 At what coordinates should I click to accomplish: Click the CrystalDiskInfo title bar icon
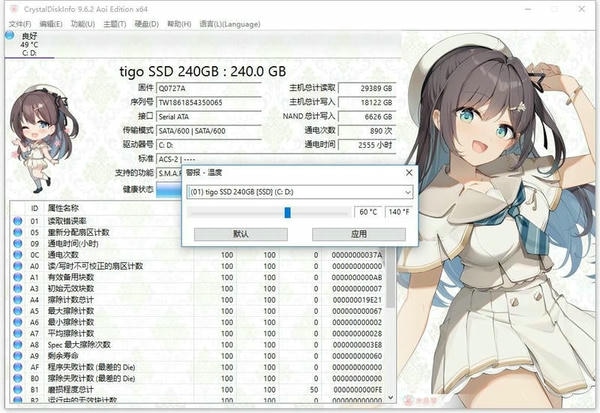(14, 8)
